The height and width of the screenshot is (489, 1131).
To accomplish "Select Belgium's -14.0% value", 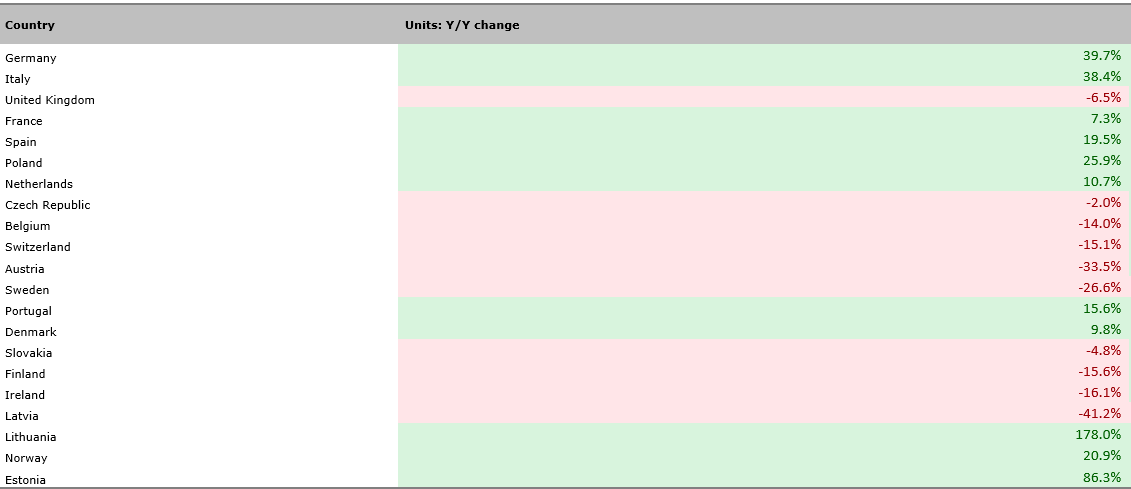I will pyautogui.click(x=1099, y=224).
